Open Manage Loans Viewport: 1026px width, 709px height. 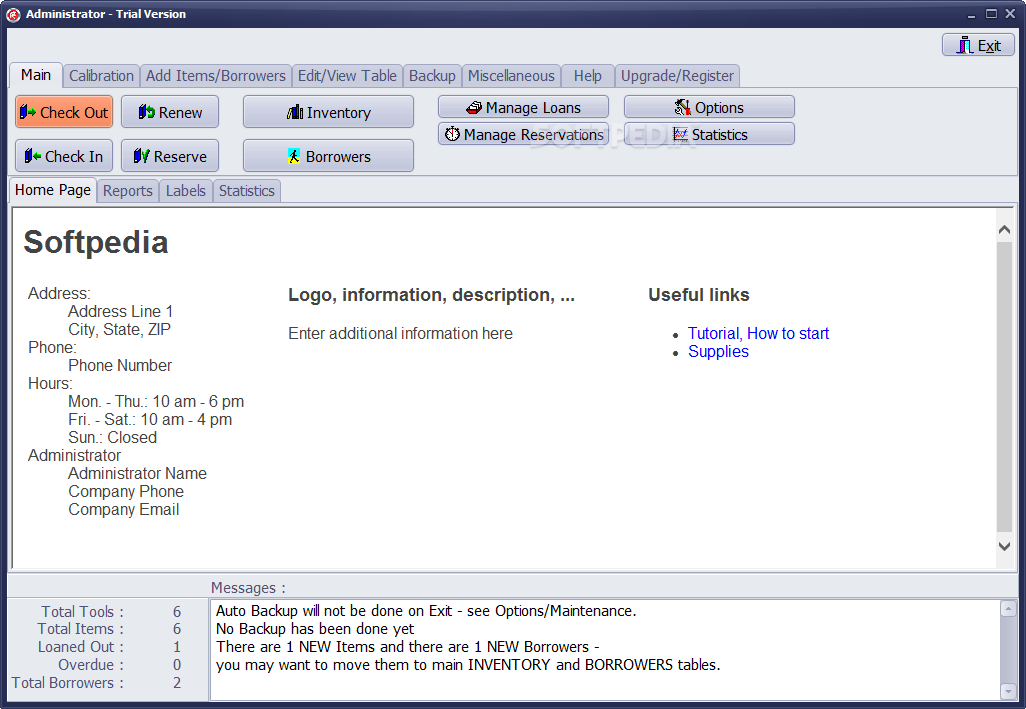[x=523, y=107]
